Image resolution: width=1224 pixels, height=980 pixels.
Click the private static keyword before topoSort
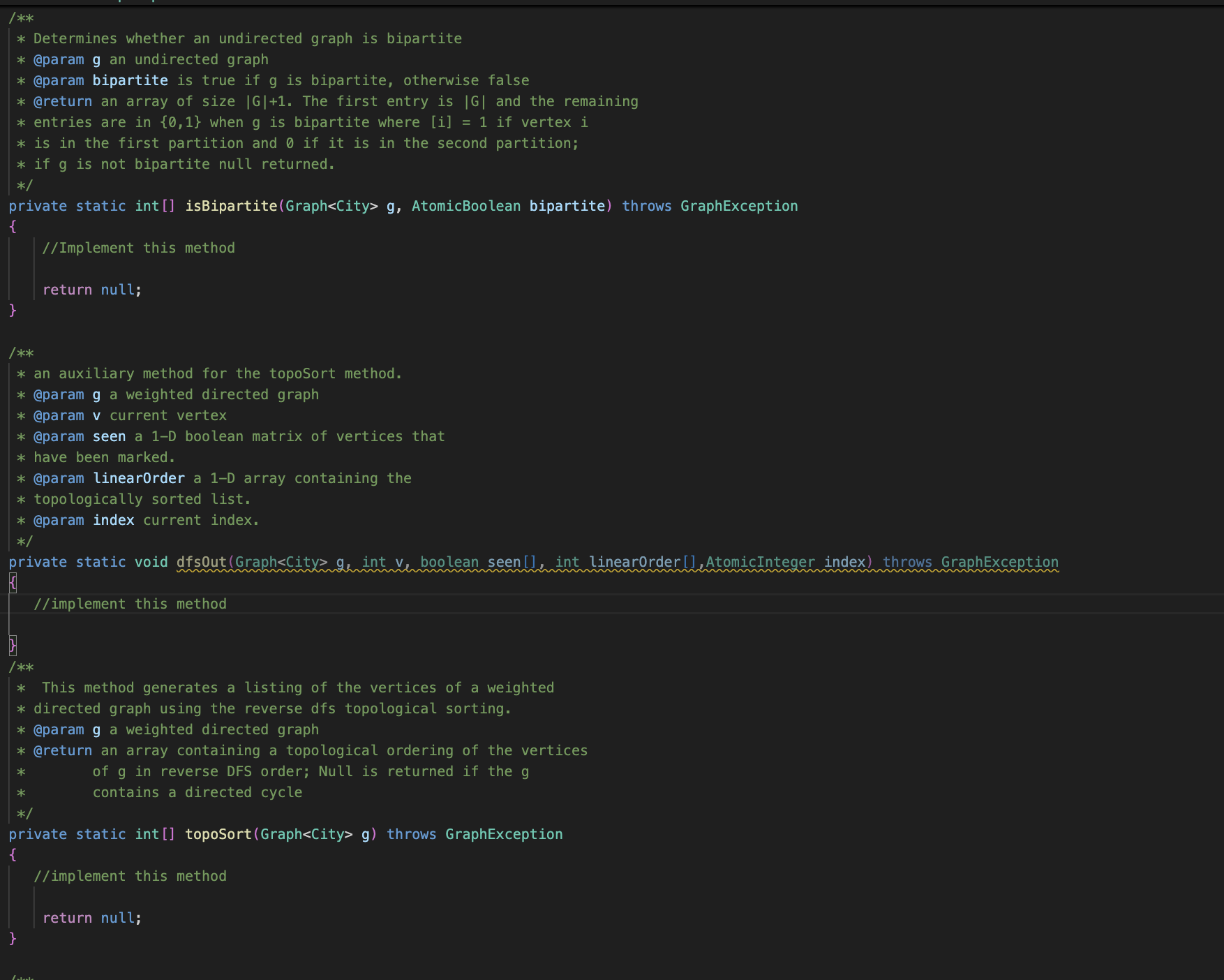70,833
